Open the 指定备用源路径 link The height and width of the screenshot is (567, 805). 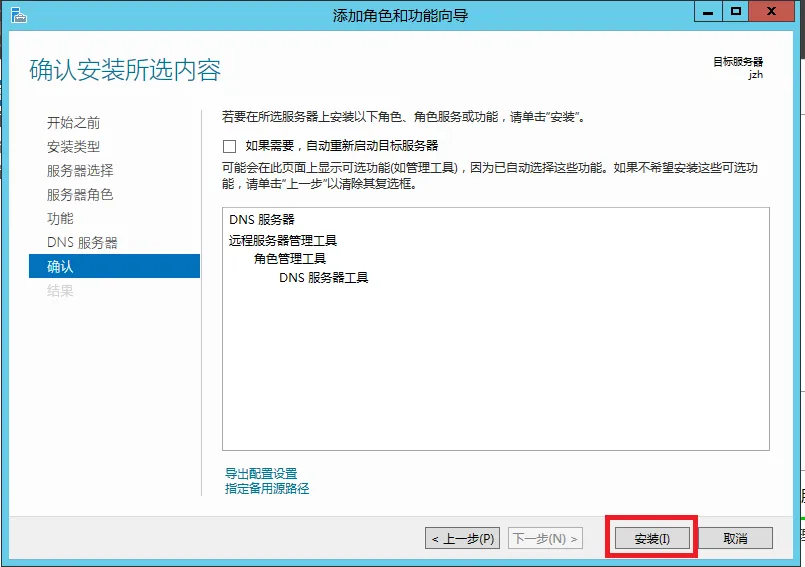pos(267,488)
